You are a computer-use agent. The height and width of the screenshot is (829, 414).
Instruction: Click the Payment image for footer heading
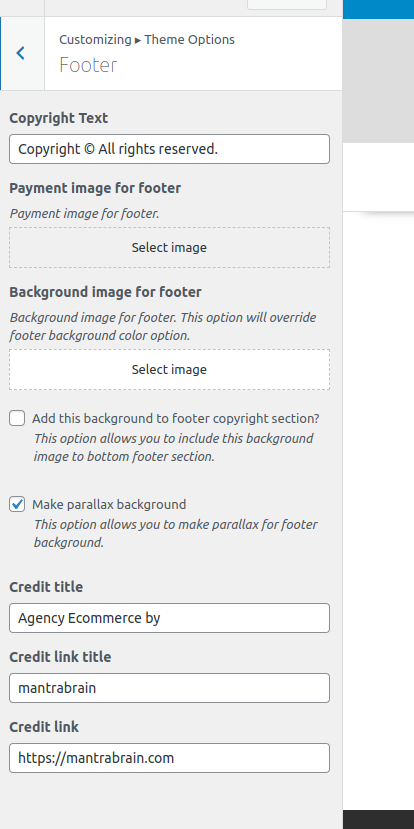[x=95, y=188]
